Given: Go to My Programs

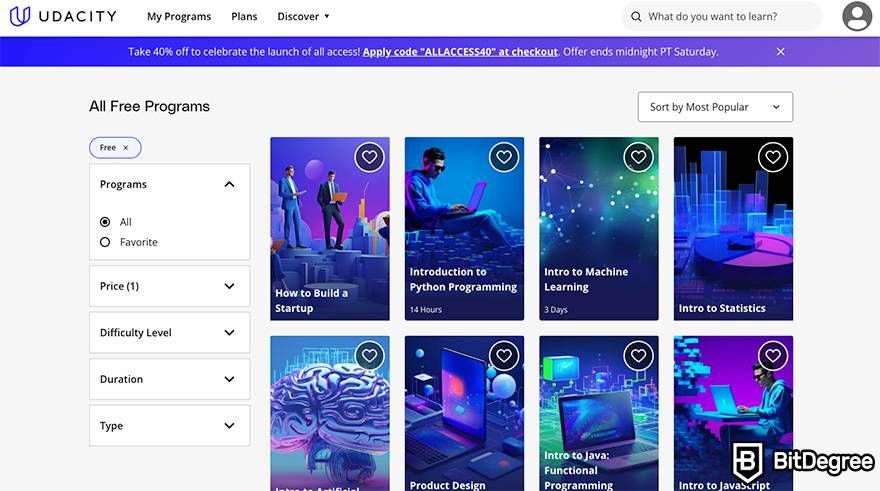Looking at the screenshot, I should click(x=179, y=17).
